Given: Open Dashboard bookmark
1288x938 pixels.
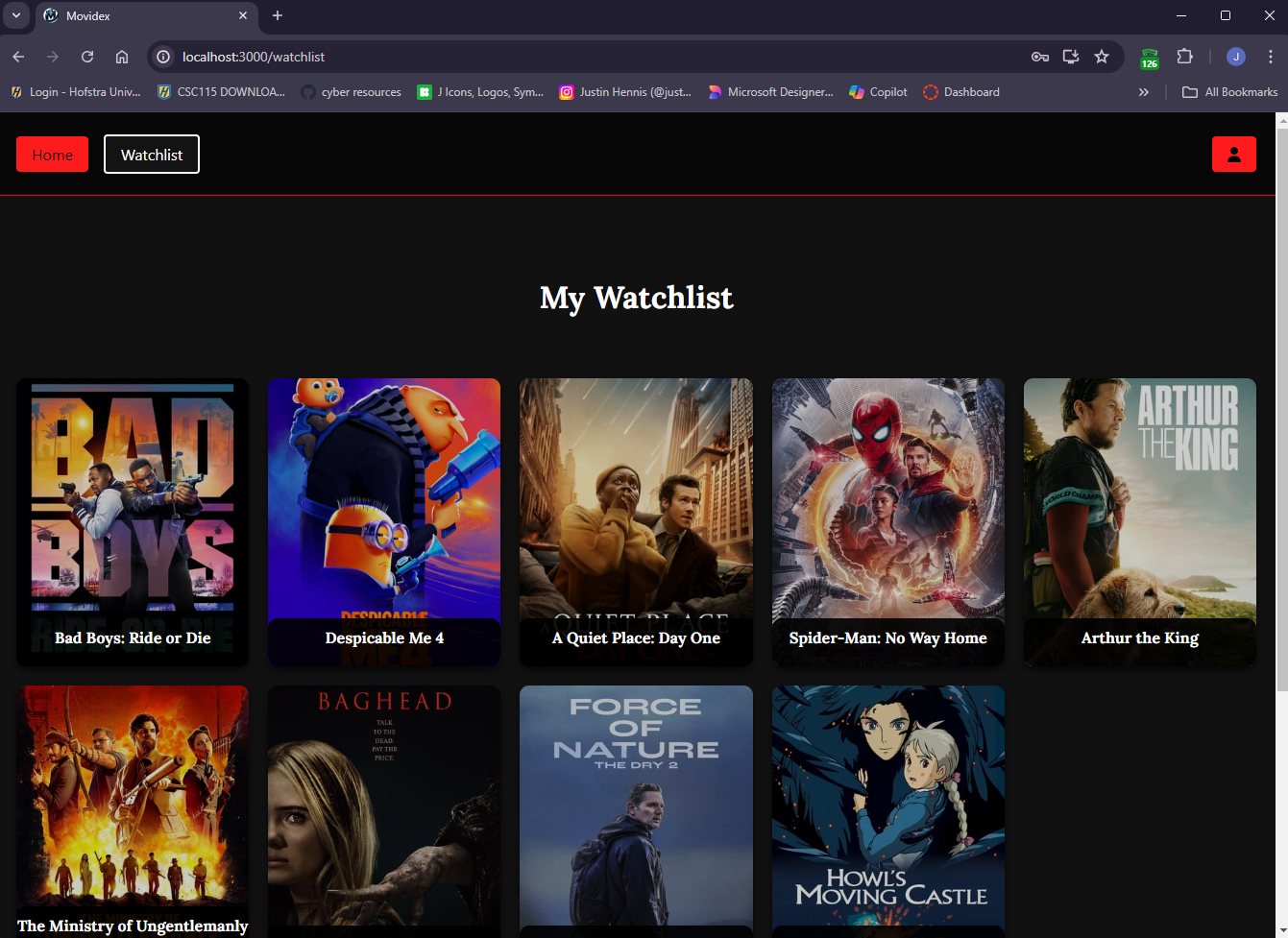Looking at the screenshot, I should coord(961,92).
